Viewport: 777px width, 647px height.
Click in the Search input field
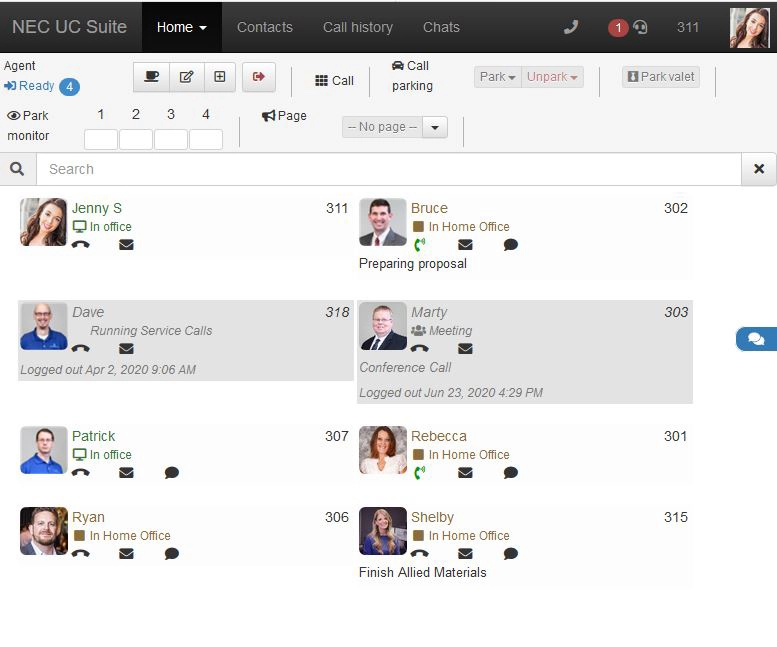point(388,169)
